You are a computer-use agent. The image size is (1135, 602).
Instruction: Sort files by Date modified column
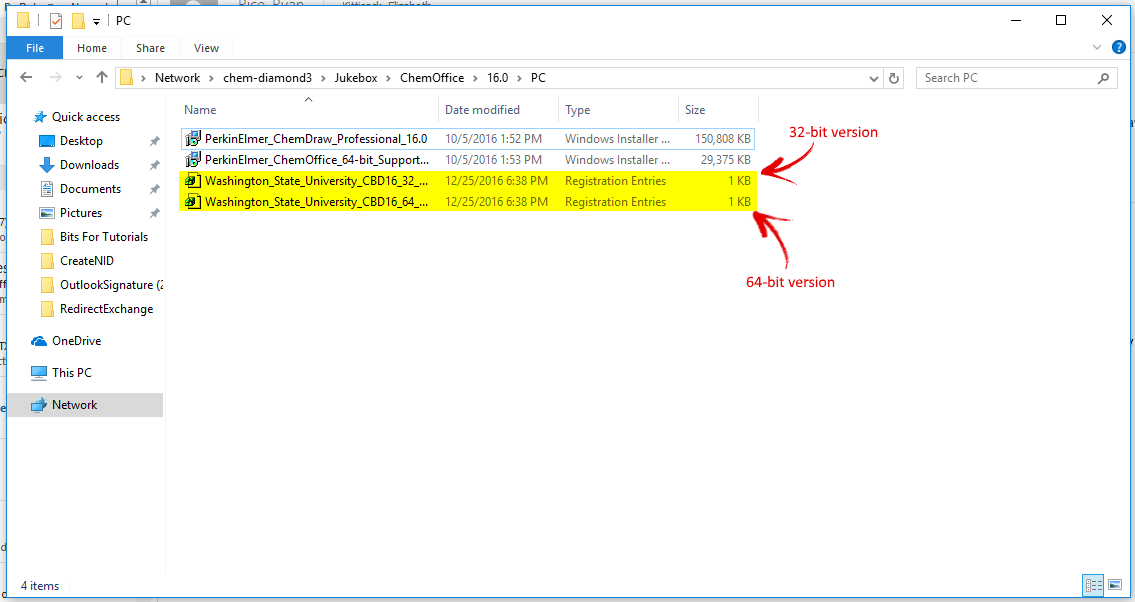point(482,110)
